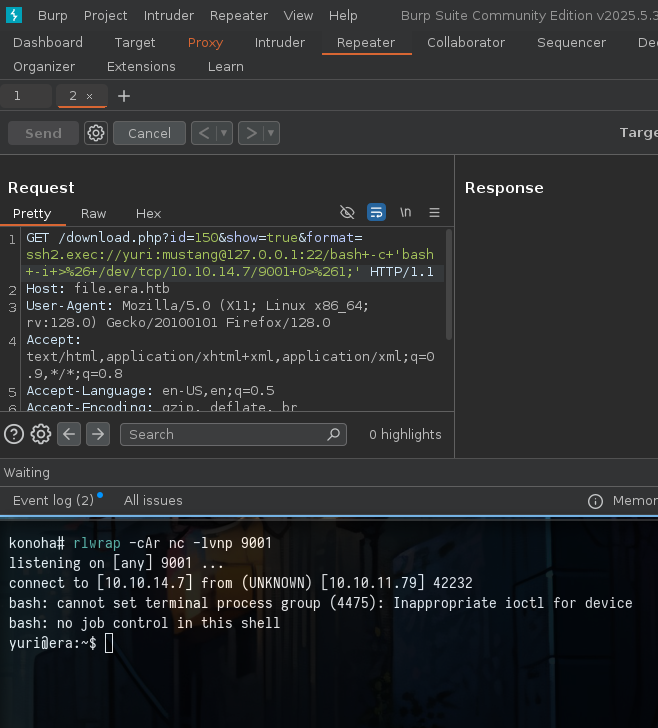This screenshot has height=728, width=658.
Task: Open search settings gear icon
Action: 41,435
